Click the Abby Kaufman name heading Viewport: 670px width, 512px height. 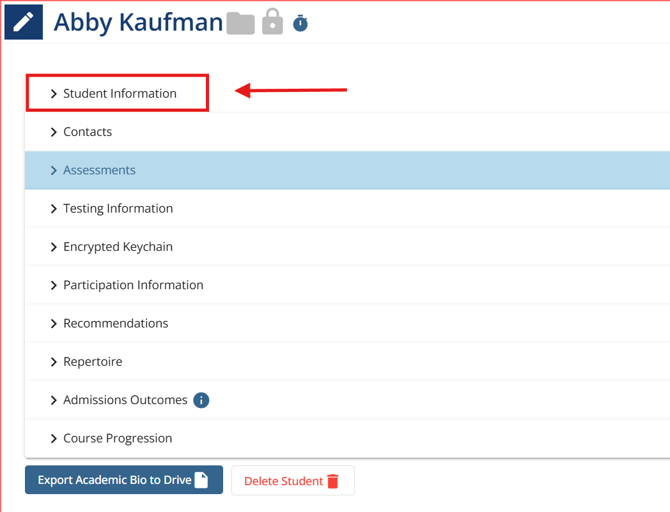pos(138,22)
